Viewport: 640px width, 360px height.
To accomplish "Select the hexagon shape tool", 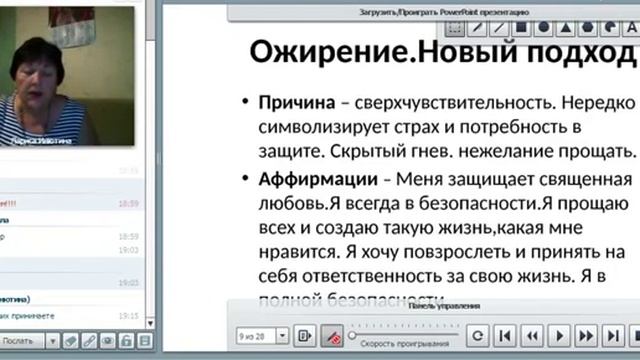I will [588, 28].
